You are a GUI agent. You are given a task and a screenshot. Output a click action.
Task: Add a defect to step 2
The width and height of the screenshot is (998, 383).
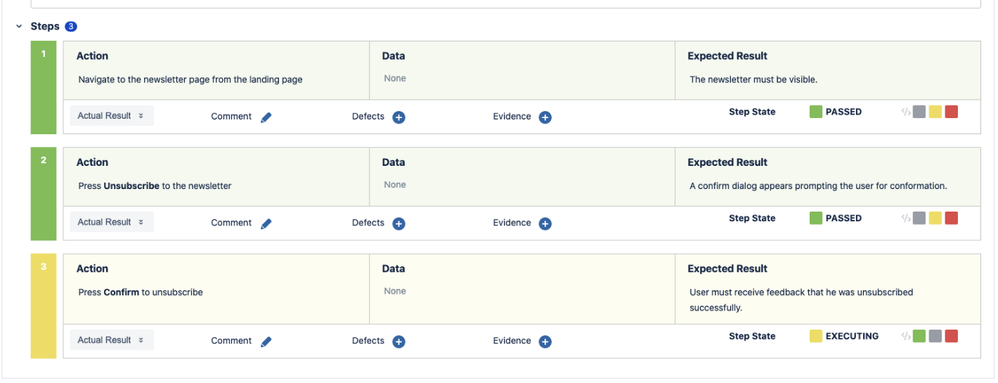399,223
